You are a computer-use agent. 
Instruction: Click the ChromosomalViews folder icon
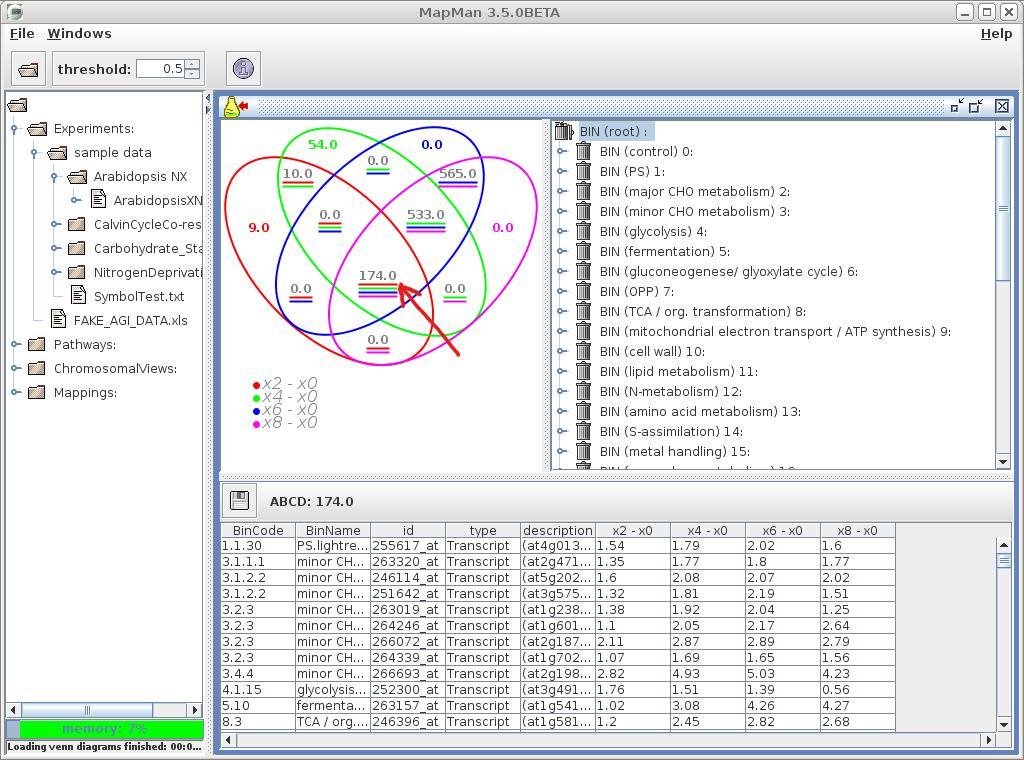click(37, 368)
